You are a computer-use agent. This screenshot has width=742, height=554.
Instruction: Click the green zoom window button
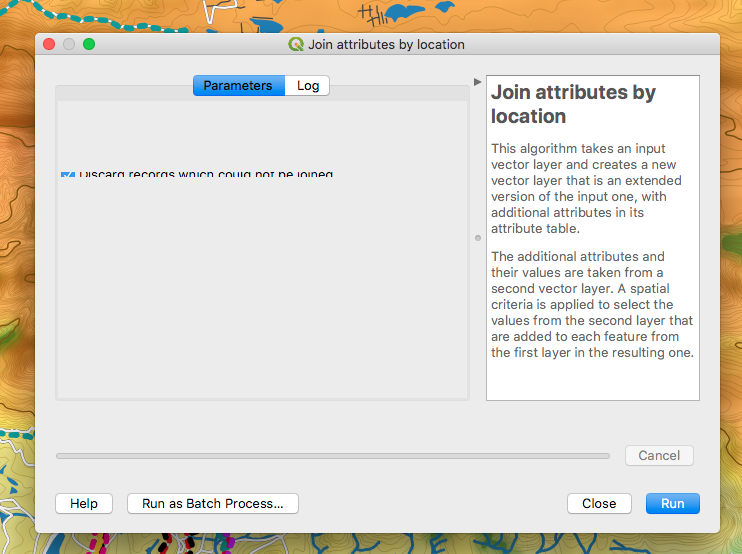(x=89, y=44)
